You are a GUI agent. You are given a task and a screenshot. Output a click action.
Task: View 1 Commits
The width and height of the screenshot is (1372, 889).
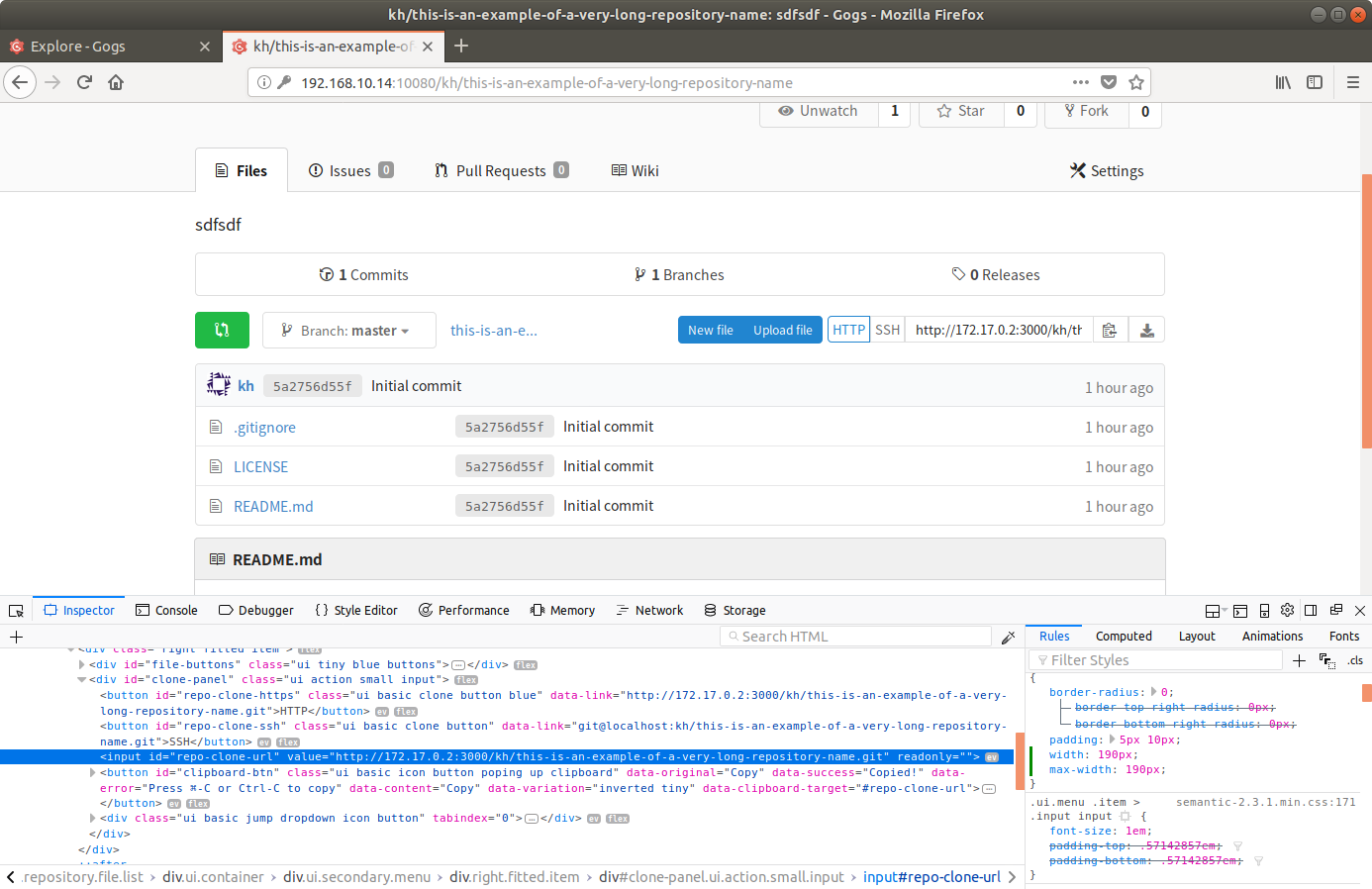pyautogui.click(x=363, y=275)
